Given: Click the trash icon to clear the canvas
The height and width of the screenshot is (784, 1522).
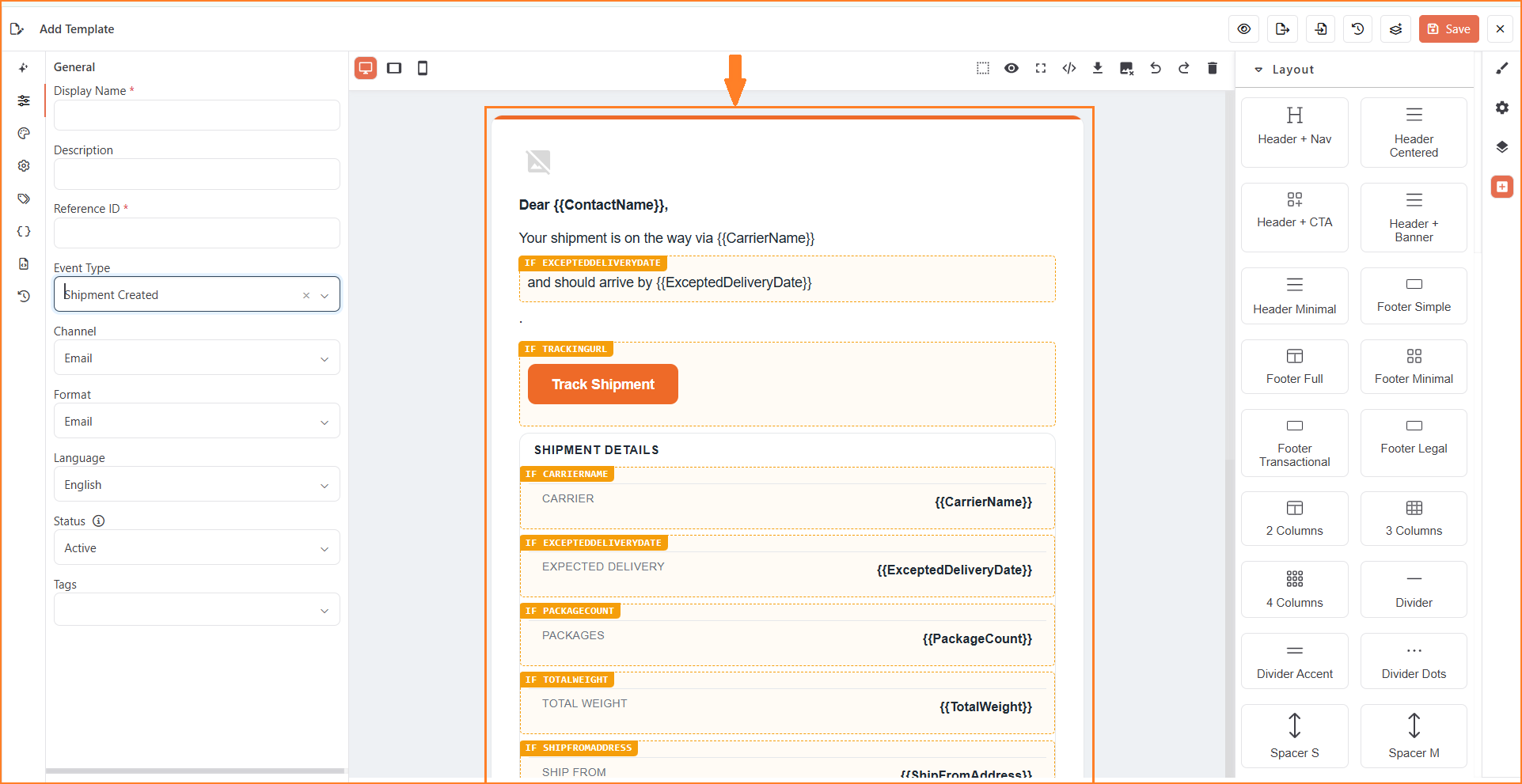Looking at the screenshot, I should (1213, 68).
